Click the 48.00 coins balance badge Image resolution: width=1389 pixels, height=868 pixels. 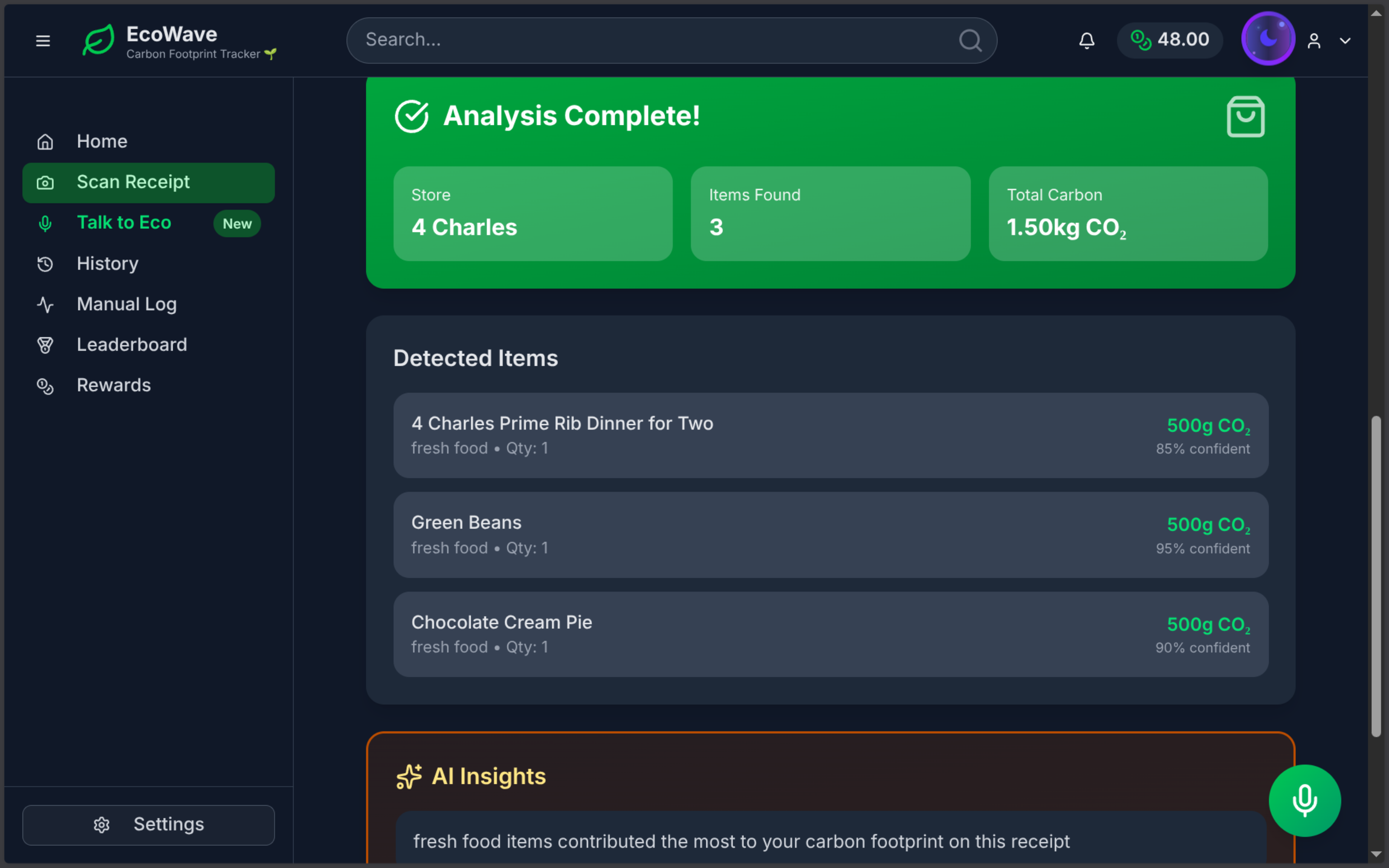click(1170, 40)
